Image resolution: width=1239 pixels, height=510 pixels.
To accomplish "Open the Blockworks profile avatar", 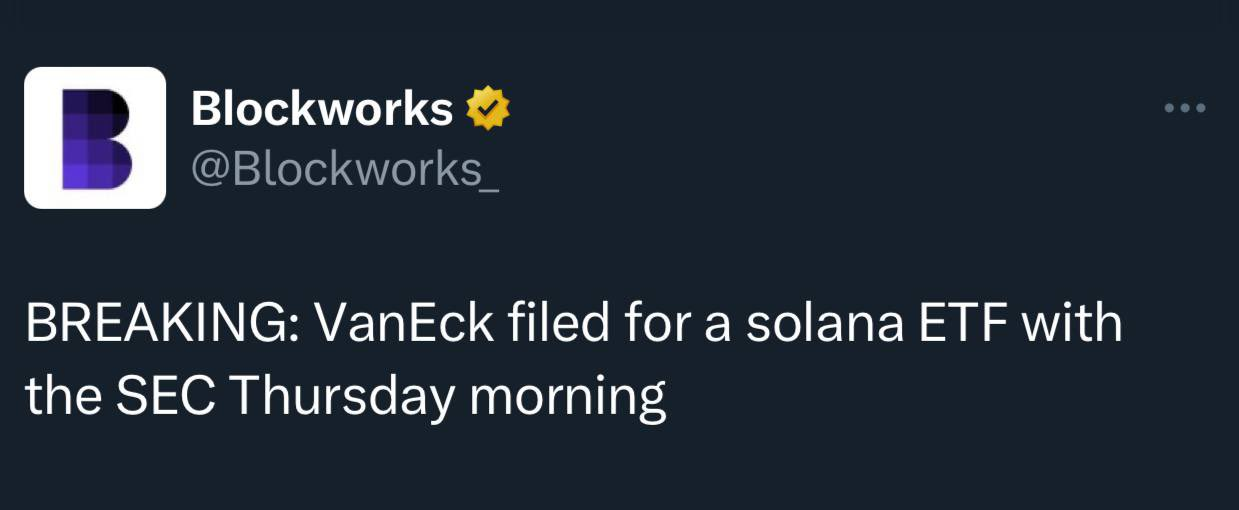I will tap(95, 138).
